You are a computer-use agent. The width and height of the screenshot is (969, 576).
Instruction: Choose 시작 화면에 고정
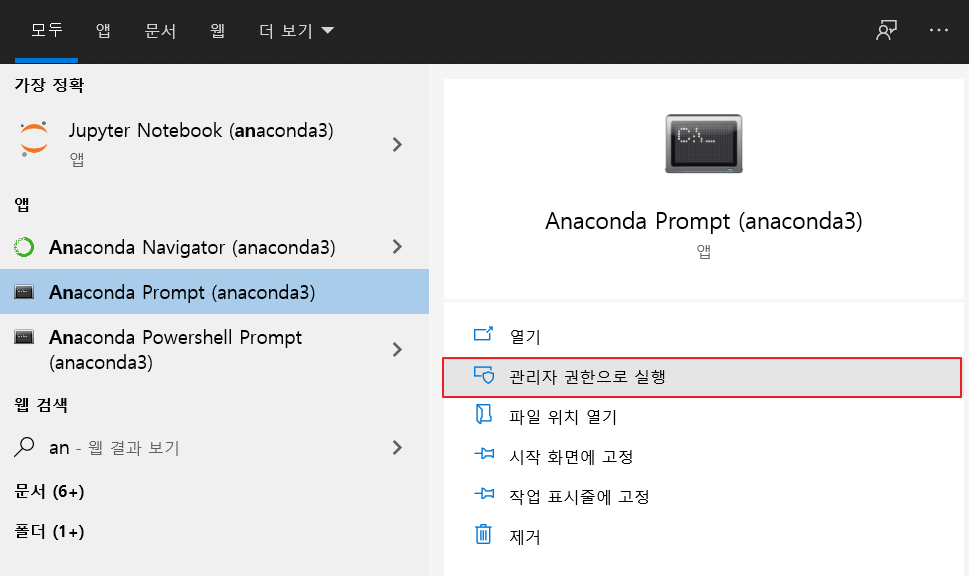571,457
